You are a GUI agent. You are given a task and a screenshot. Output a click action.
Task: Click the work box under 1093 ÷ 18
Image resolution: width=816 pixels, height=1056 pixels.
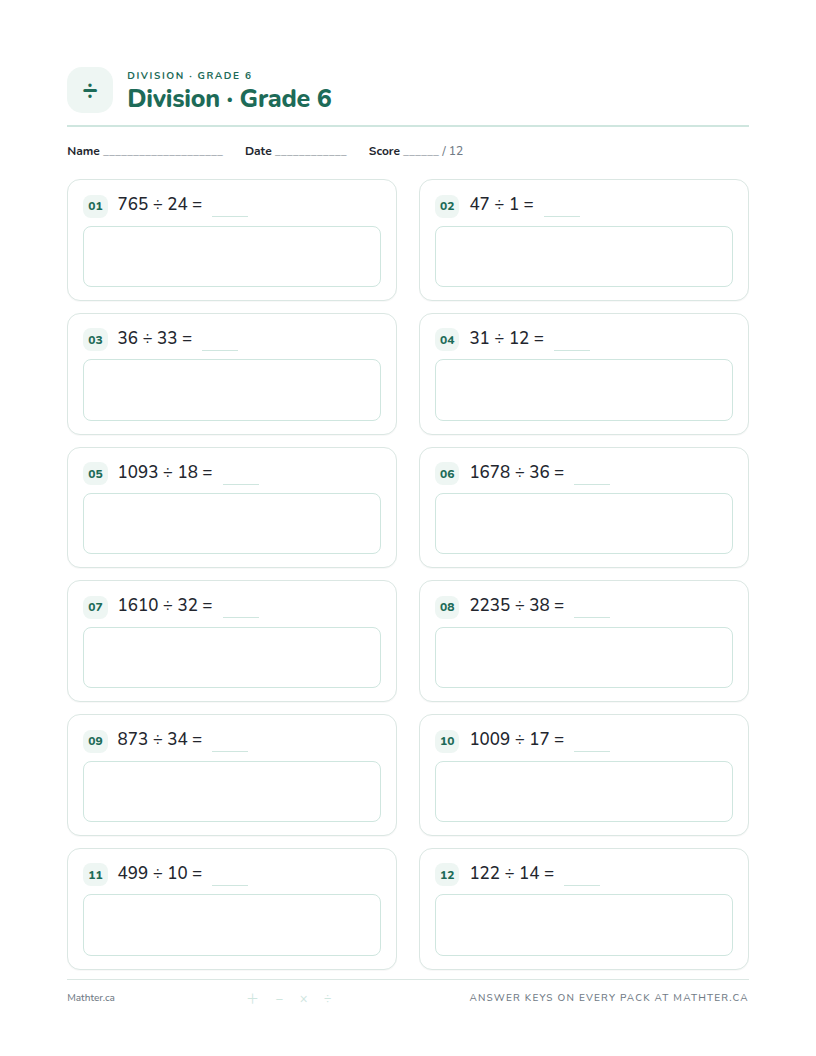pos(232,524)
